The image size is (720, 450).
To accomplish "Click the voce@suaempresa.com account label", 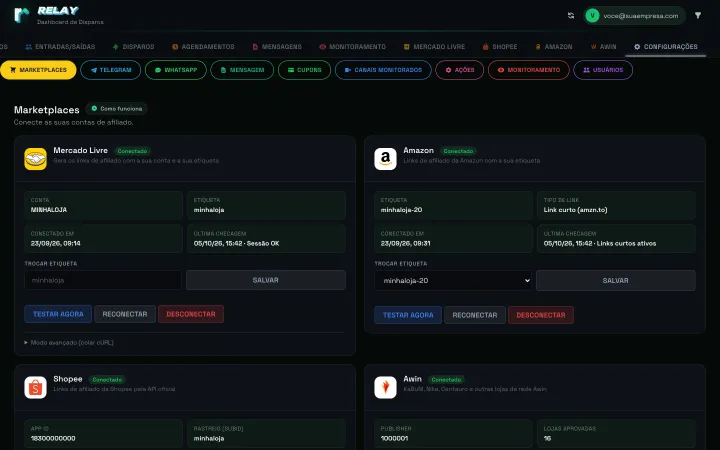I will coord(641,16).
